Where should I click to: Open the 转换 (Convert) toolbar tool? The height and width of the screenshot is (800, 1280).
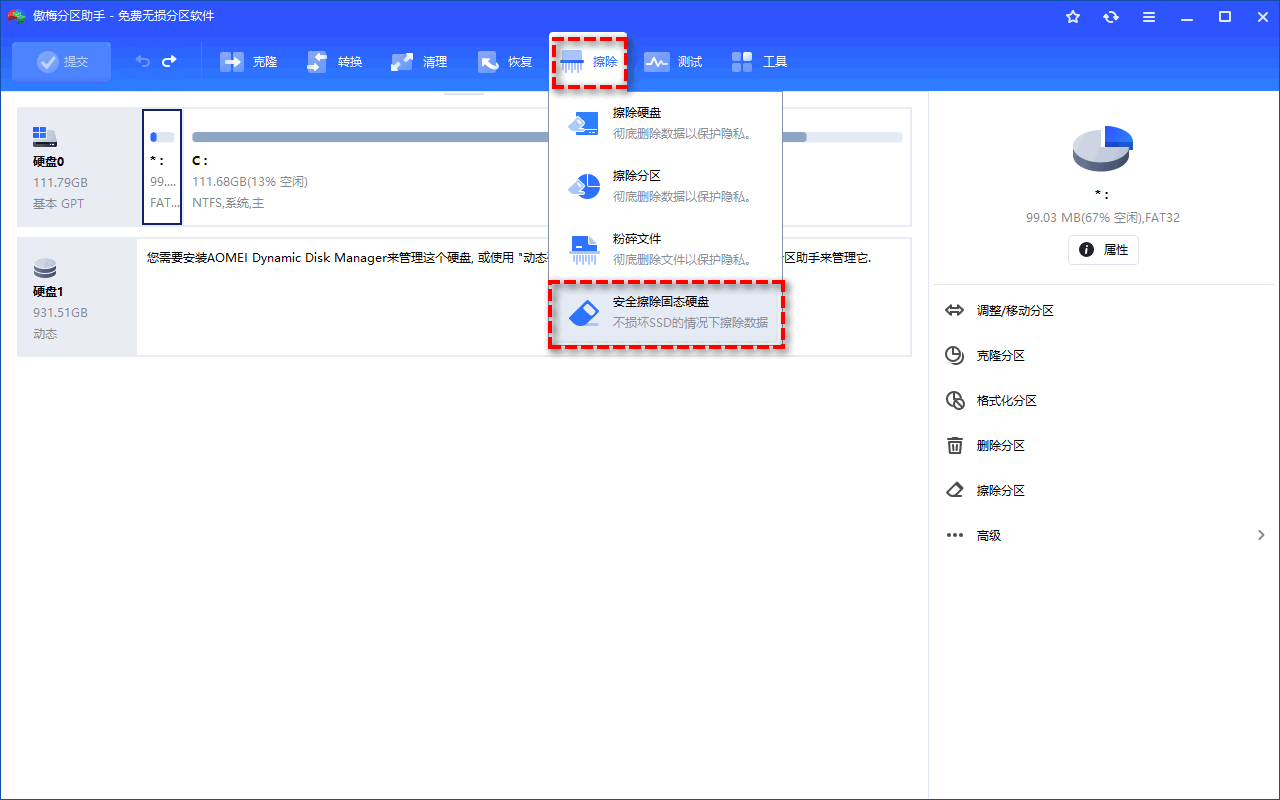pyautogui.click(x=335, y=62)
